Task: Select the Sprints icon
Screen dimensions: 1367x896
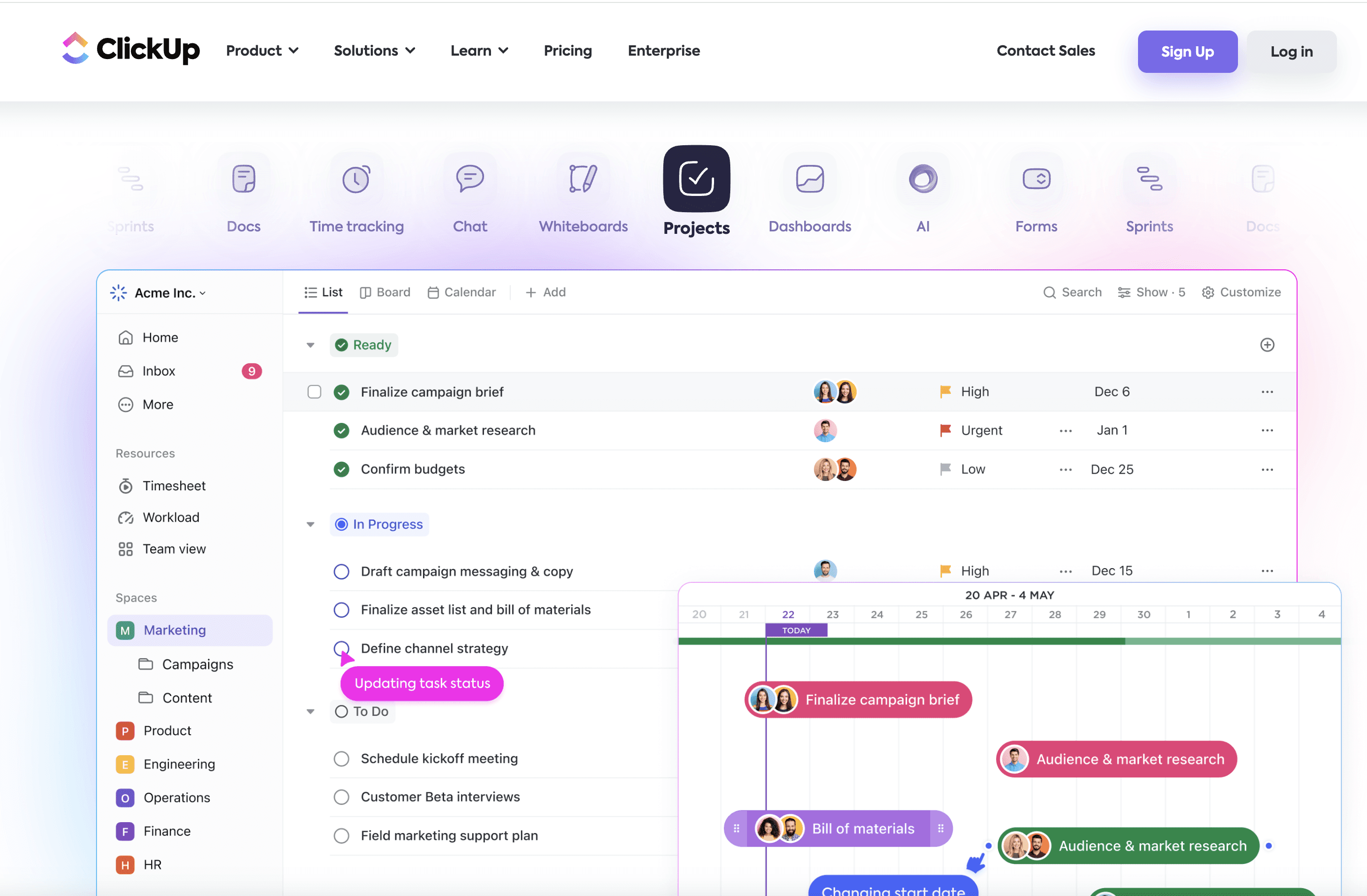Action: coord(1149,179)
